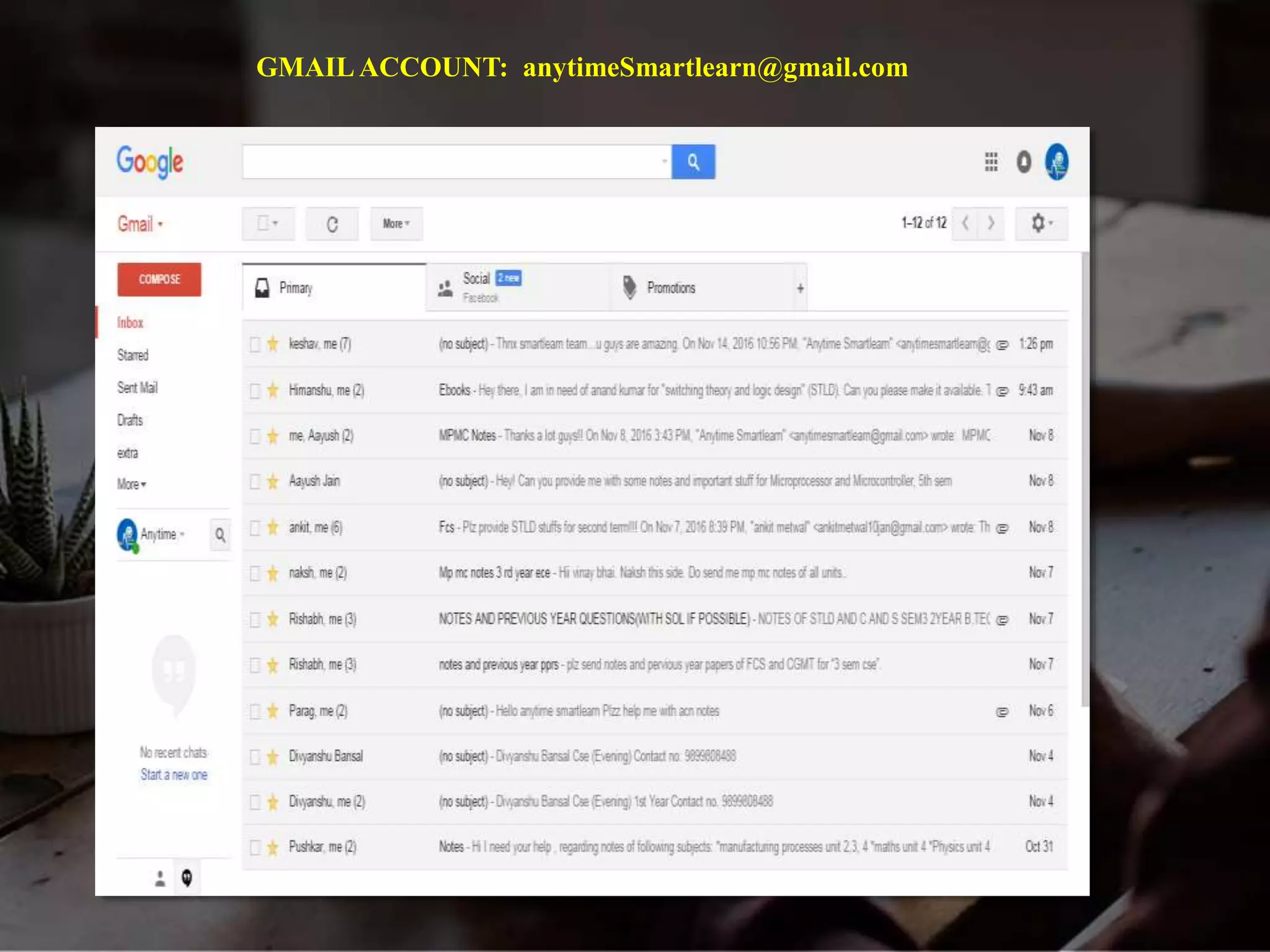Screen dimensions: 1270x952
Task: Open the MPMC Notes email
Action: (655, 436)
